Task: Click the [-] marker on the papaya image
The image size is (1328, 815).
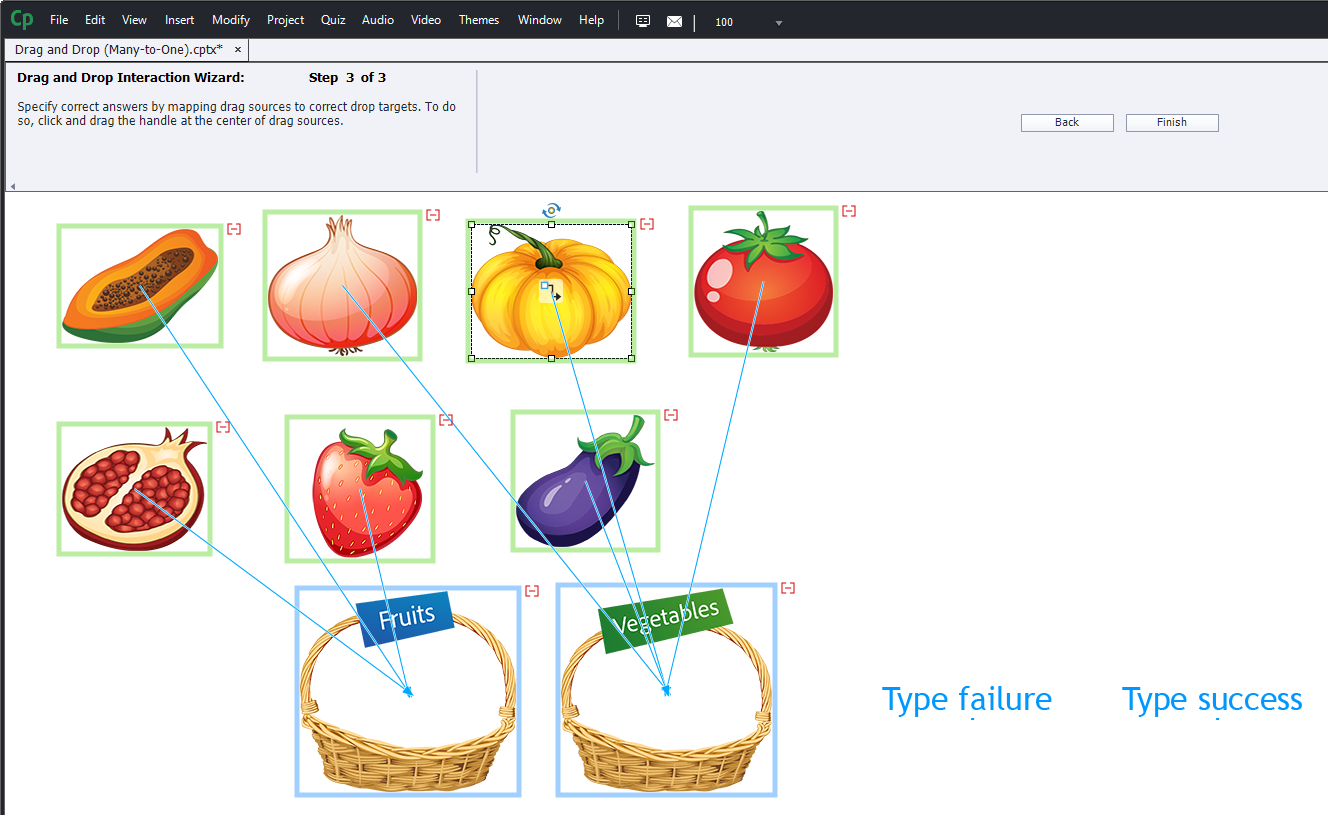Action: pyautogui.click(x=233, y=228)
